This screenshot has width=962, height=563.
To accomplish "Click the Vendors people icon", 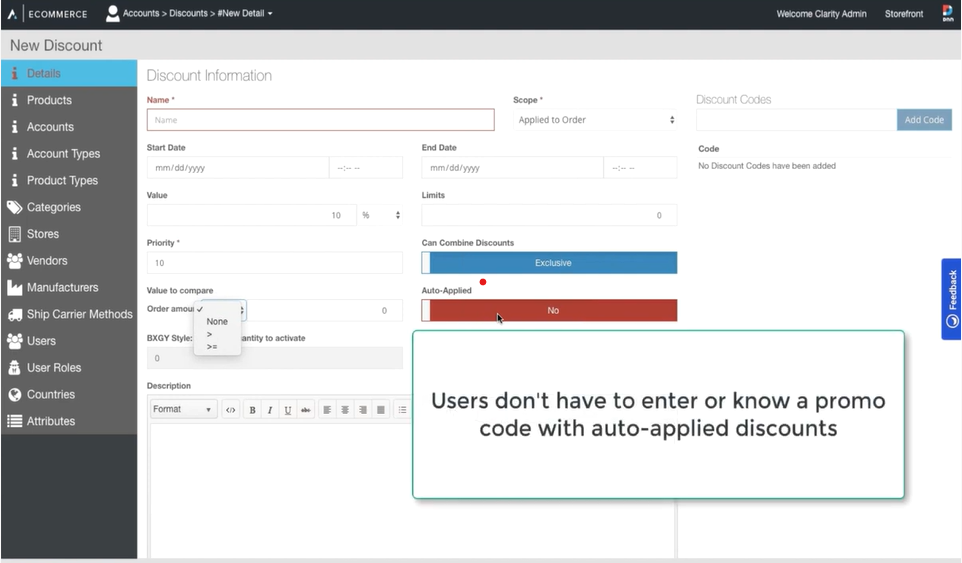I will [x=14, y=261].
